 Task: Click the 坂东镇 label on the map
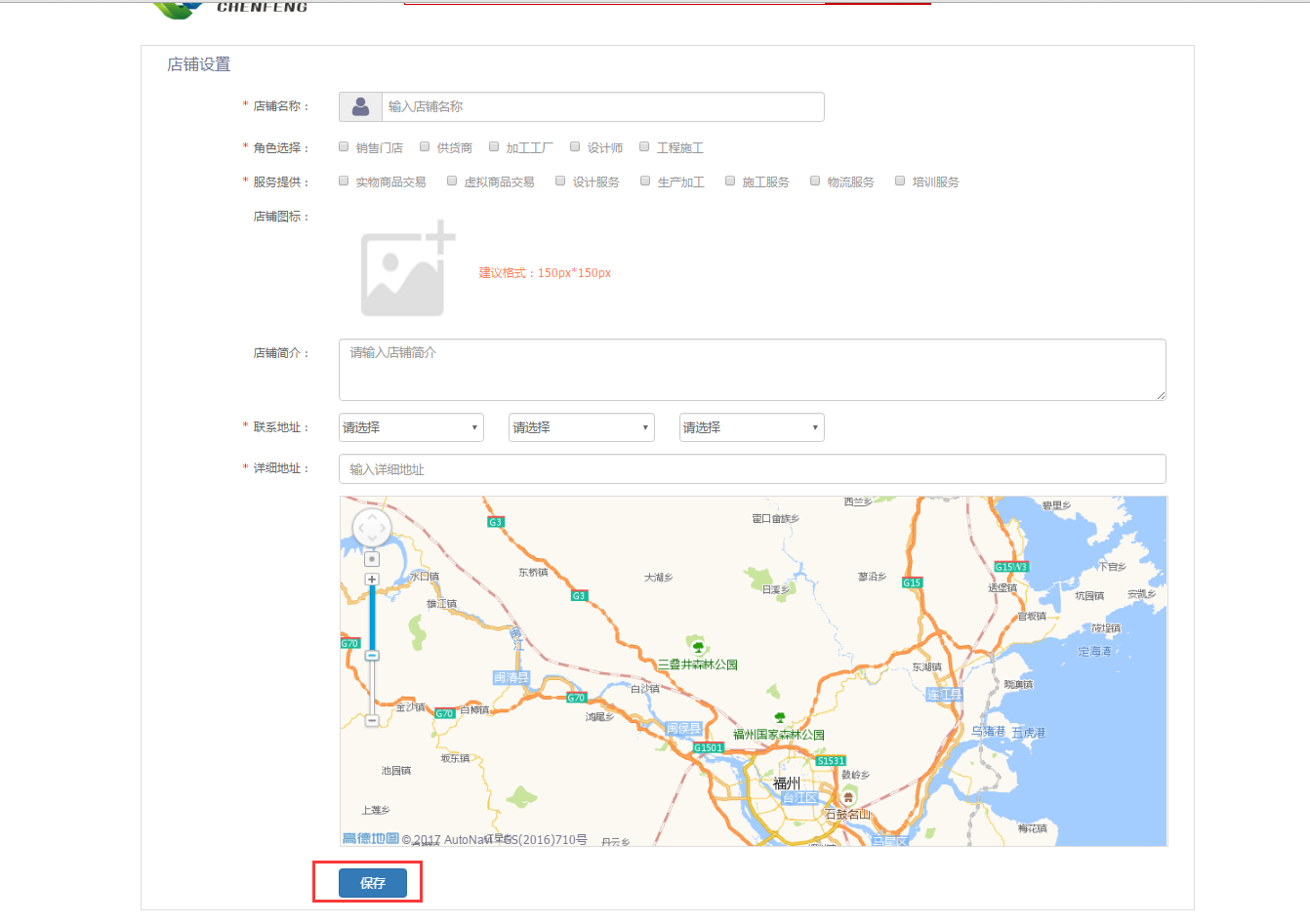pos(455,758)
